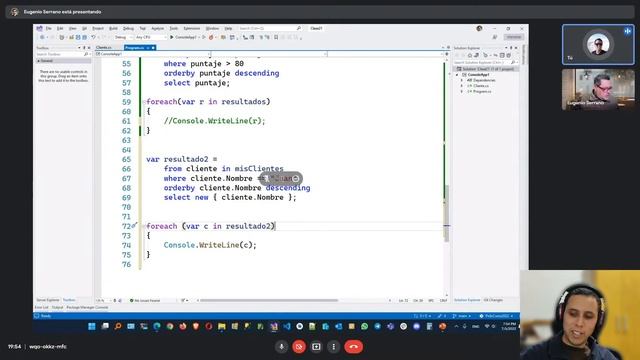Open the Project menu
The height and width of the screenshot is (360, 640).
(98, 28)
